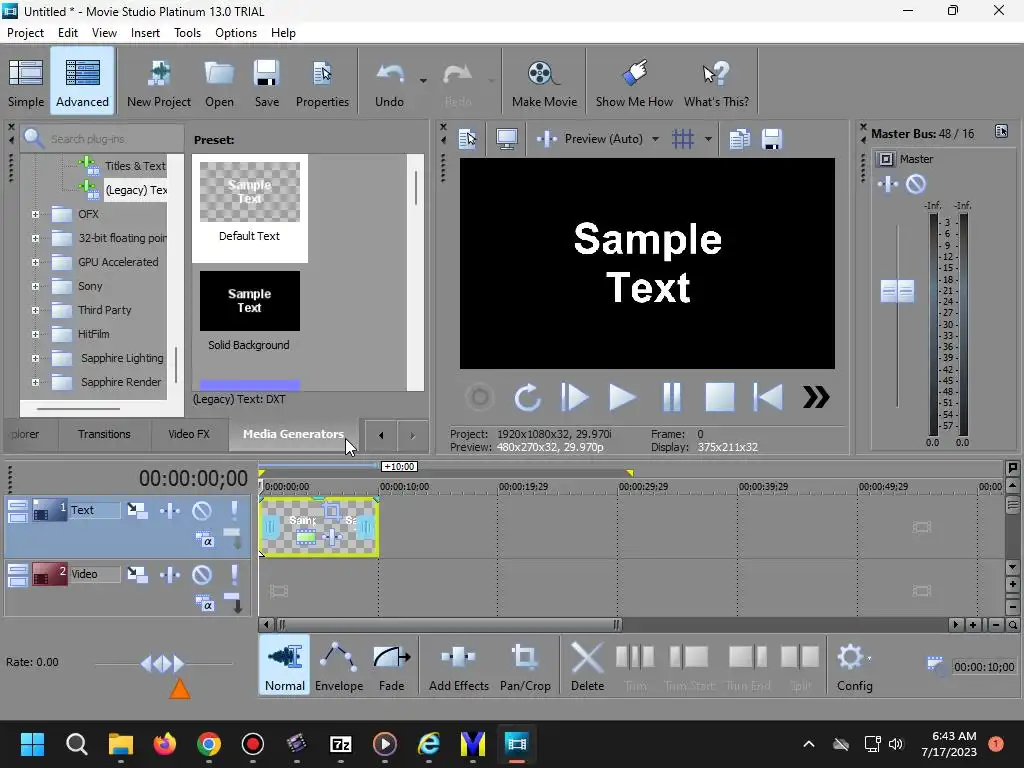
Task: Select the Normal edit tool
Action: click(285, 666)
